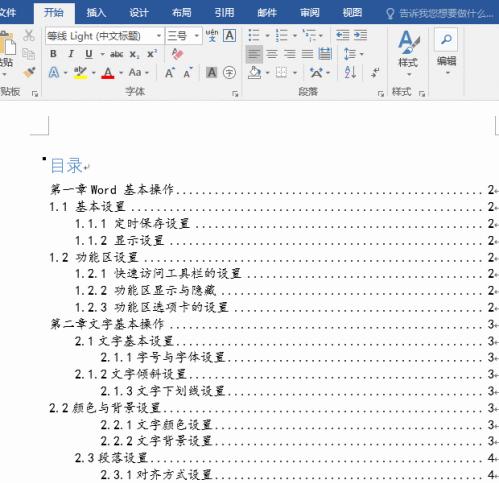Screen dimensions: 499x483
Task: Toggle Bold formatting
Action: [x=53, y=54]
